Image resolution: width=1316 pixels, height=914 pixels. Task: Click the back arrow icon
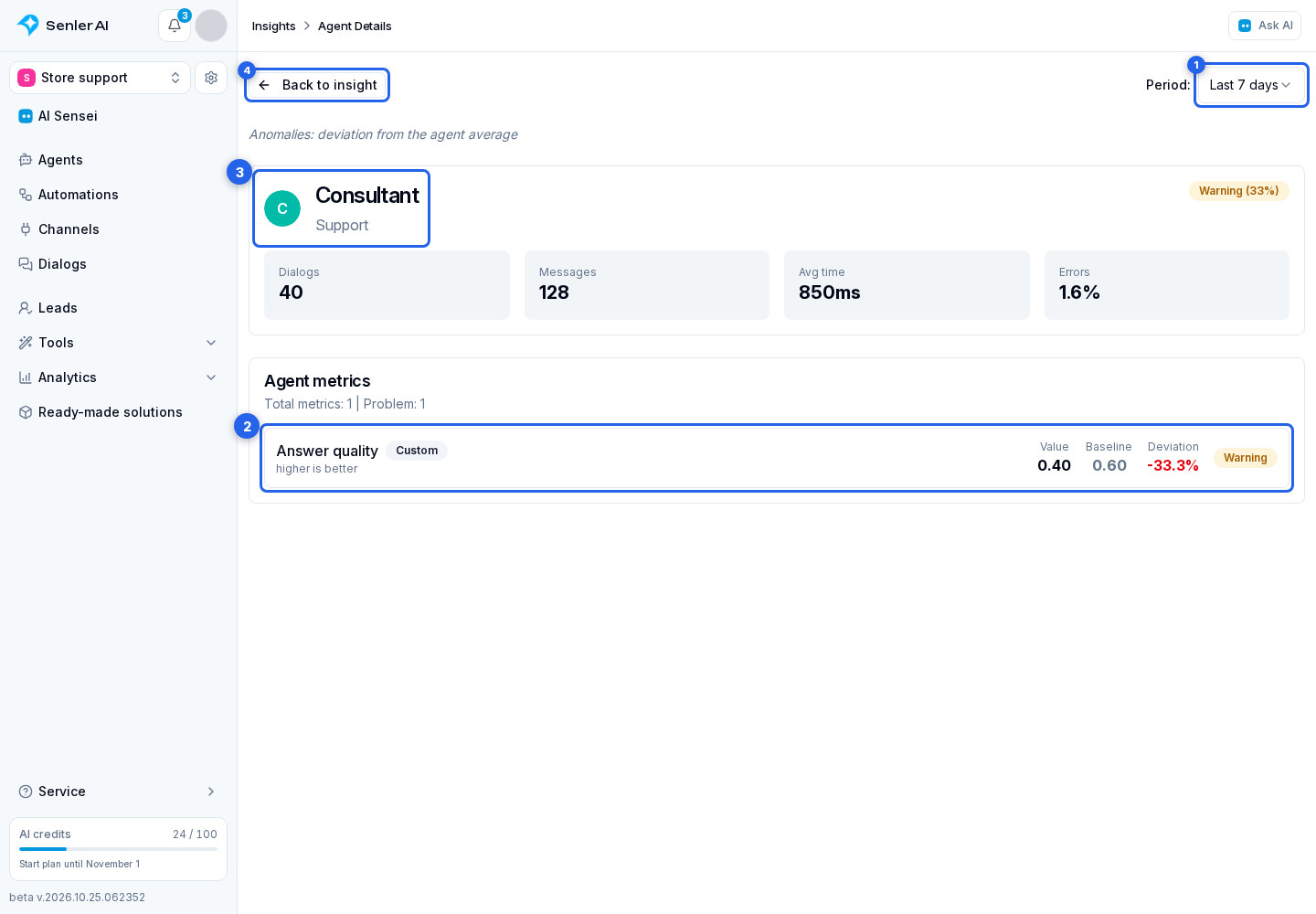264,85
